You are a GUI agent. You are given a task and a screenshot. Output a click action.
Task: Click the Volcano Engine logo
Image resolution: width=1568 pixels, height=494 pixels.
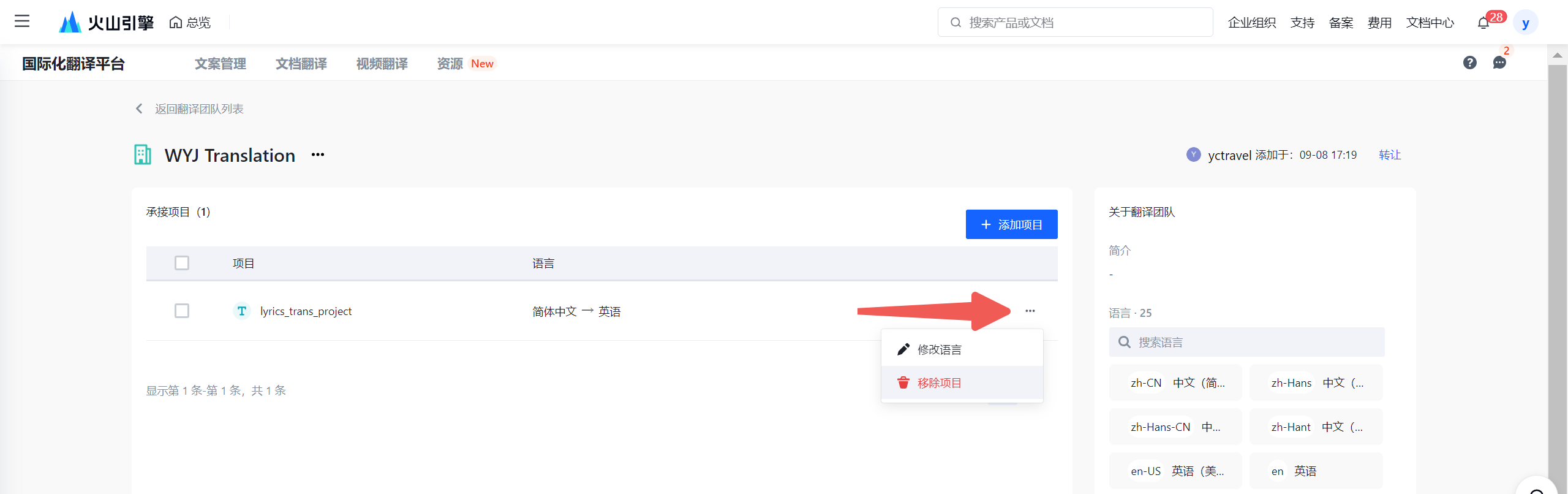click(x=106, y=23)
